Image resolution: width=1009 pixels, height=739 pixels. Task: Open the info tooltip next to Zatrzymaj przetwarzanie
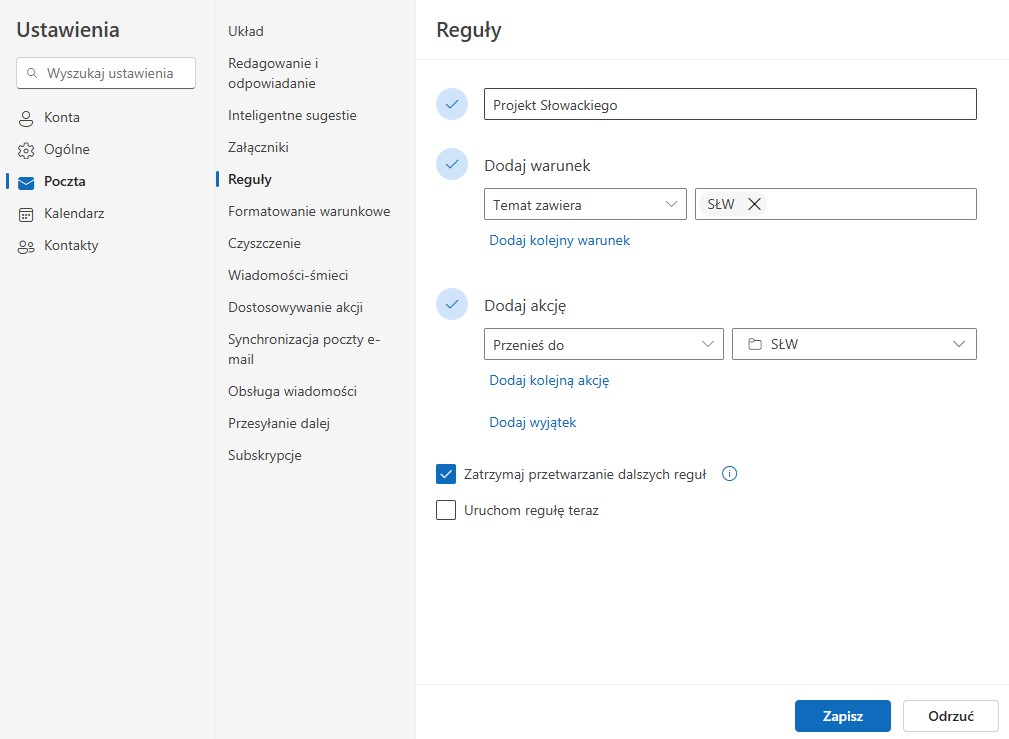[729, 473]
